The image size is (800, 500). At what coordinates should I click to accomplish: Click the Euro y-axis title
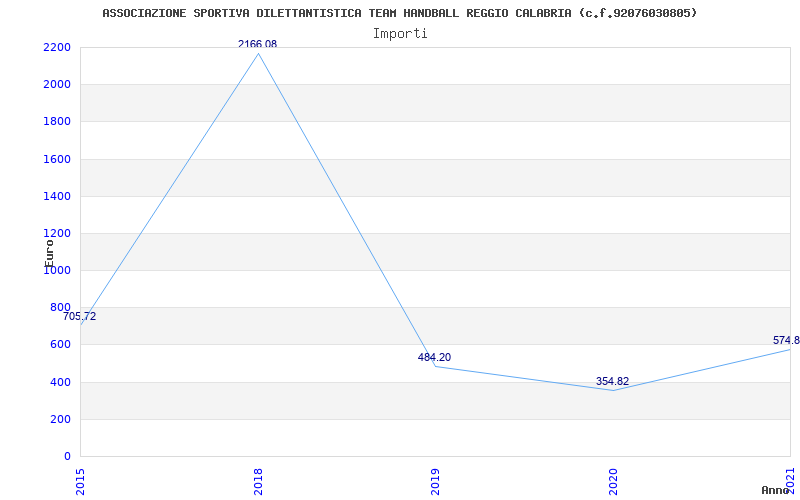[x=49, y=253]
